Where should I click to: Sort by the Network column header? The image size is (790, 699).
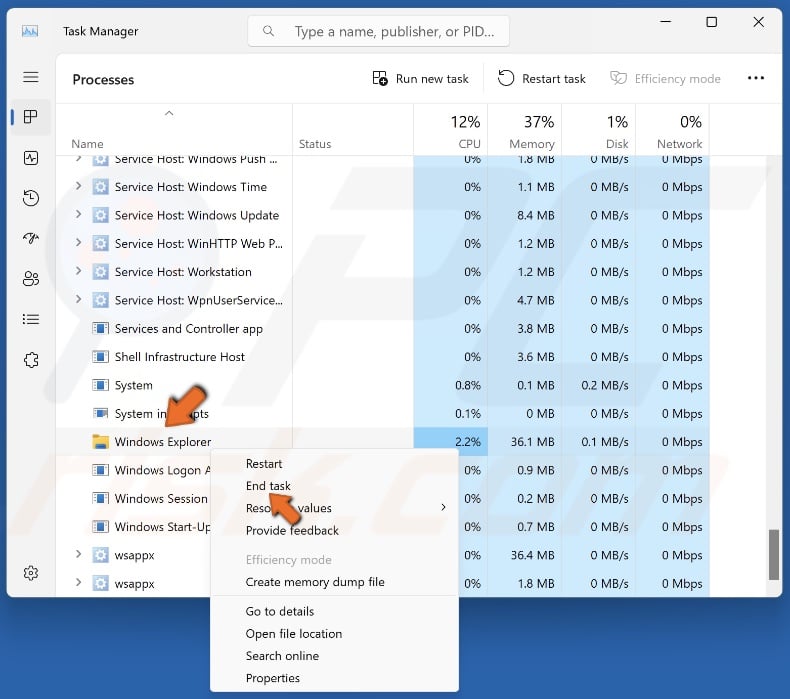[673, 131]
